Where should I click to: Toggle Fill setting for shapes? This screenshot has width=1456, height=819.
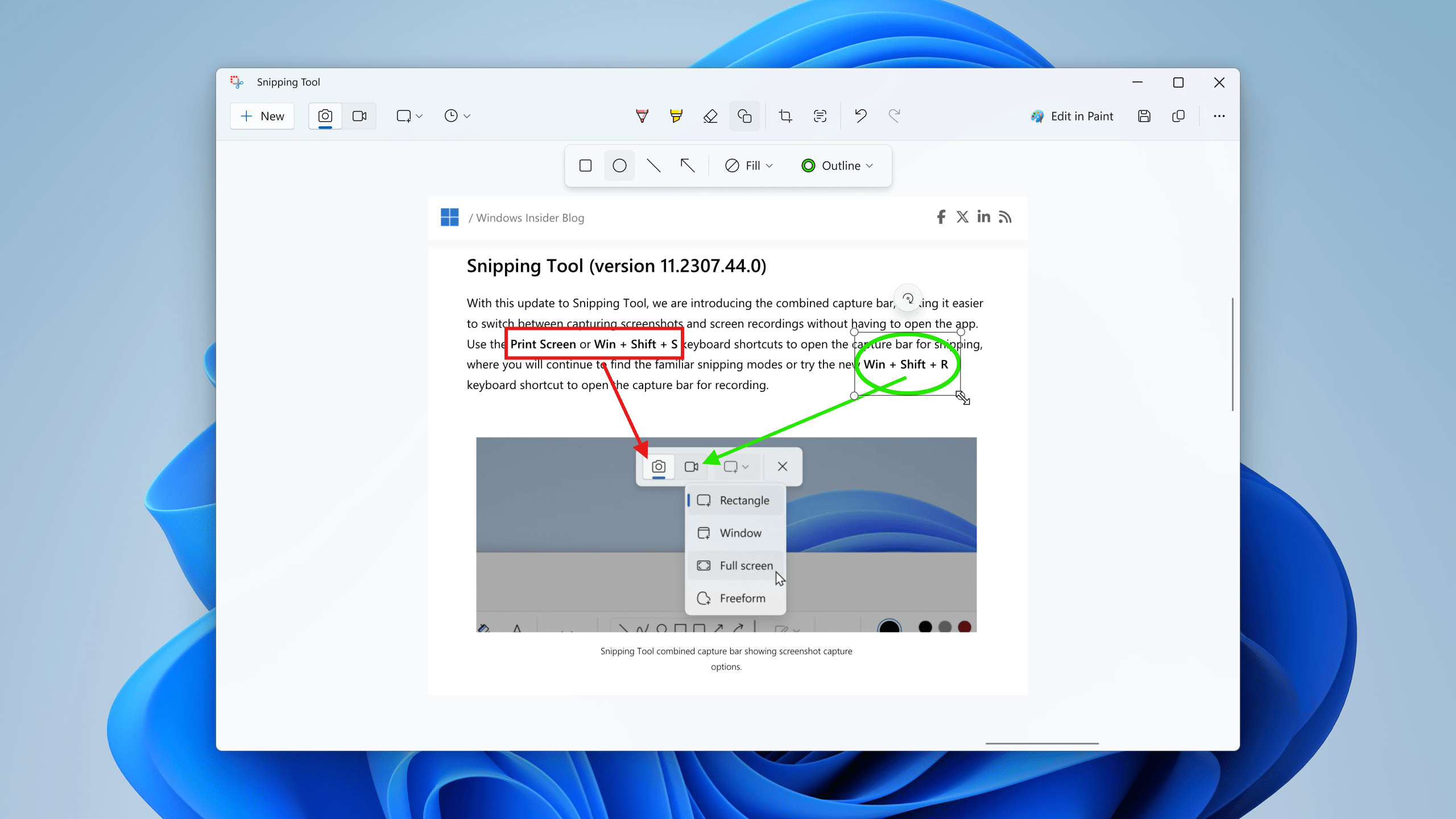[x=749, y=166]
